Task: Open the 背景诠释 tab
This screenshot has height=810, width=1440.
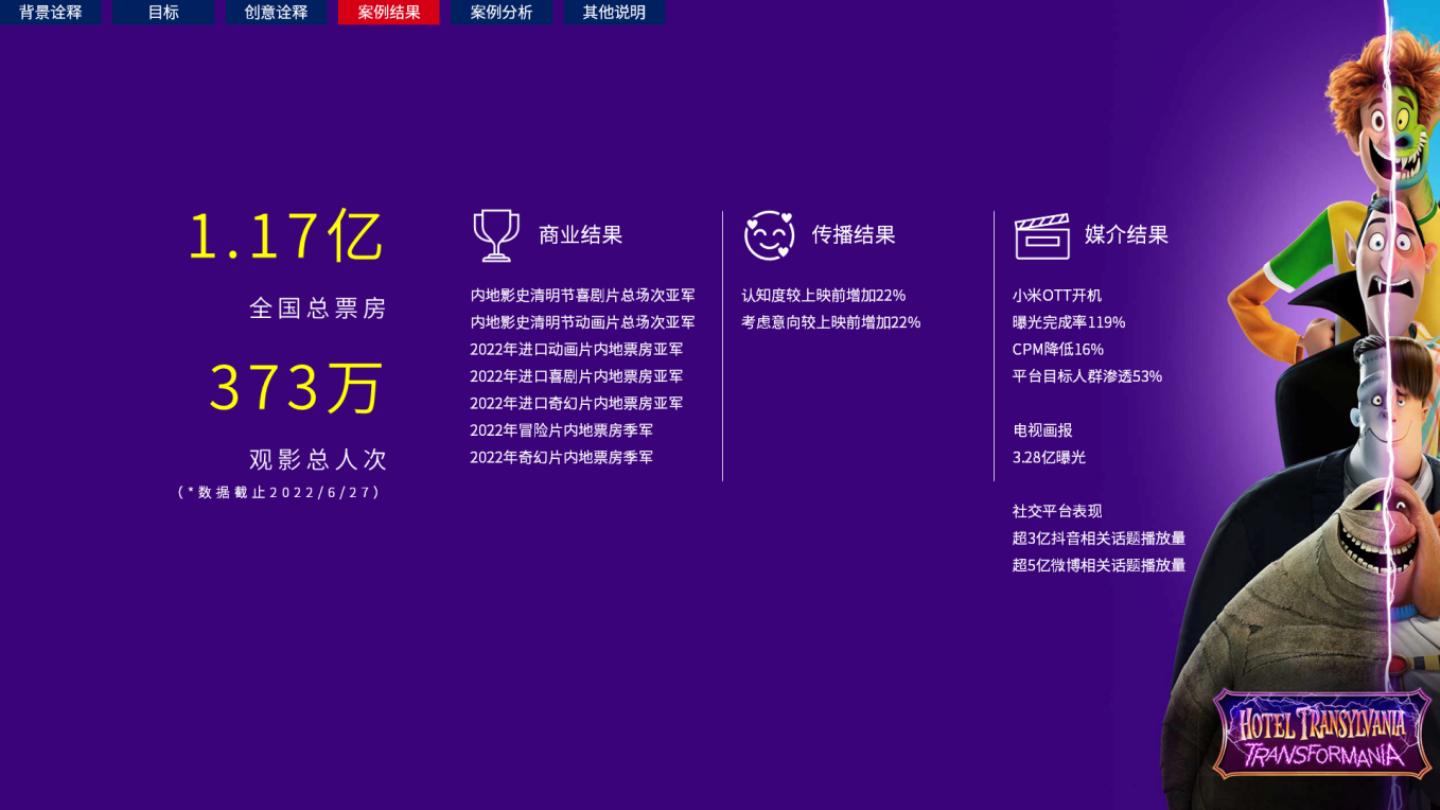Action: point(51,12)
